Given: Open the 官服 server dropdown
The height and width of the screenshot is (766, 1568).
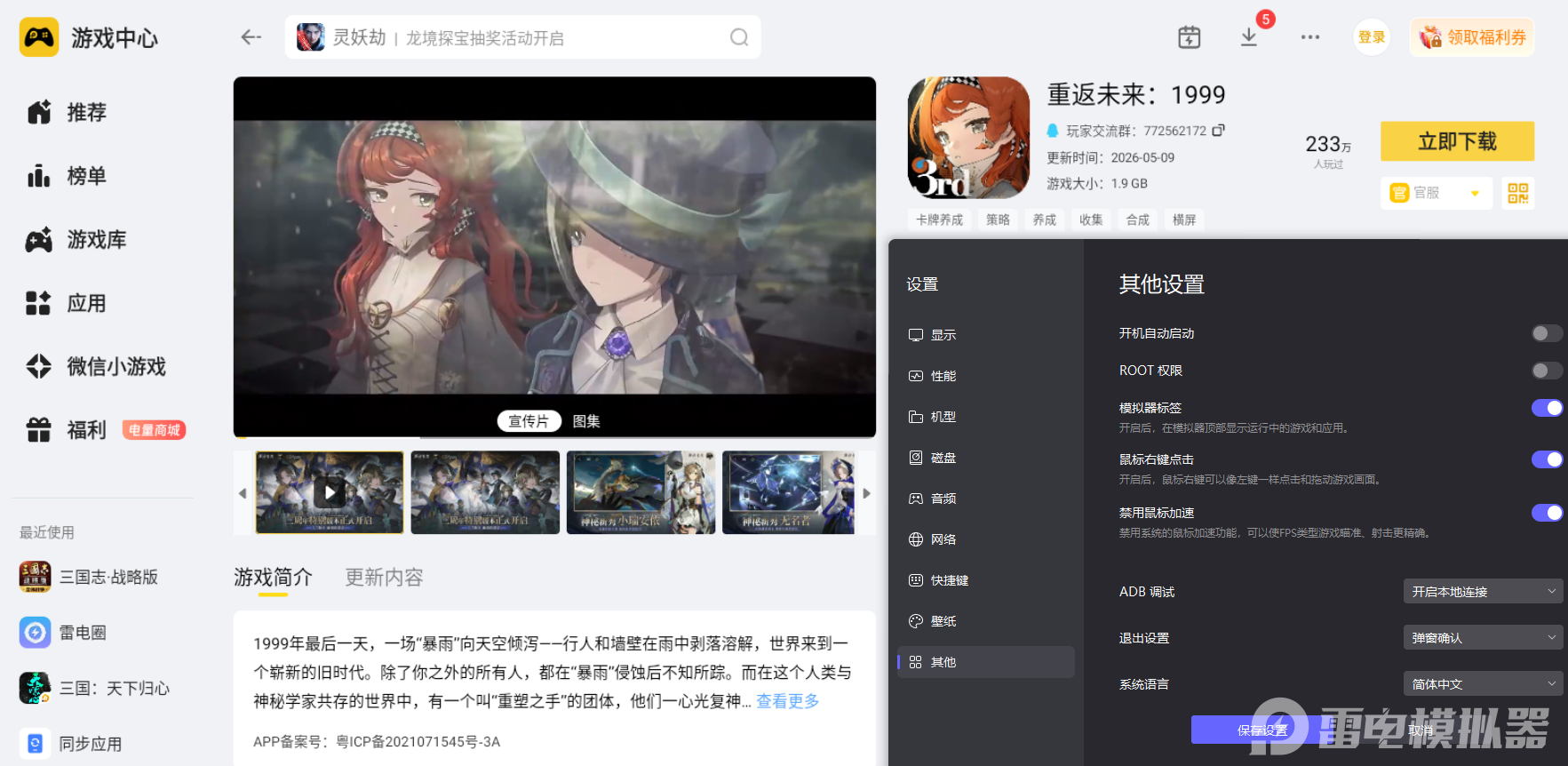Looking at the screenshot, I should [1437, 193].
